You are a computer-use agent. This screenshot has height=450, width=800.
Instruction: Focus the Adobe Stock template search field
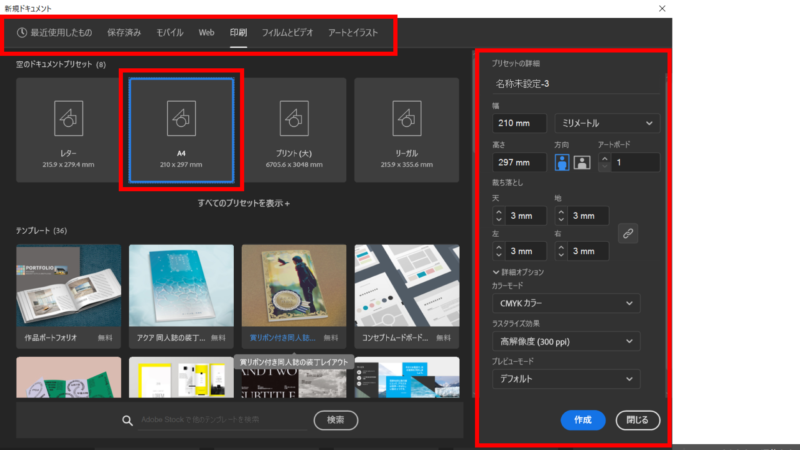coord(223,420)
